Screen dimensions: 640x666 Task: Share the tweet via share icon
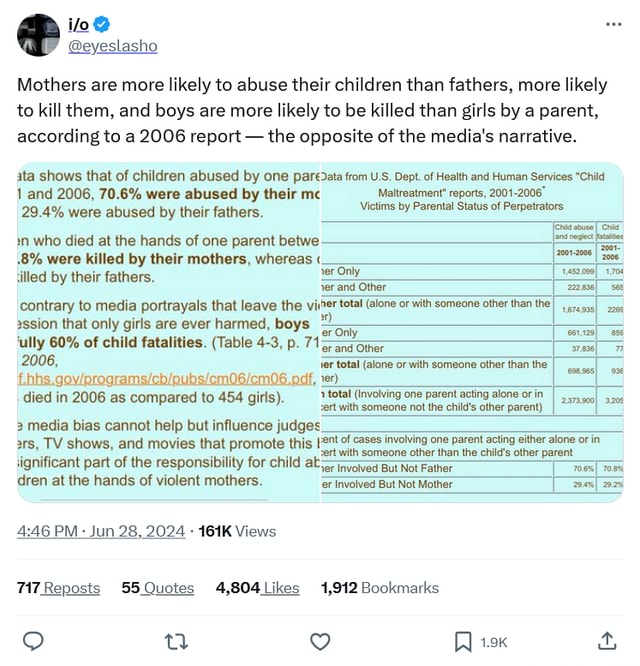tap(607, 641)
